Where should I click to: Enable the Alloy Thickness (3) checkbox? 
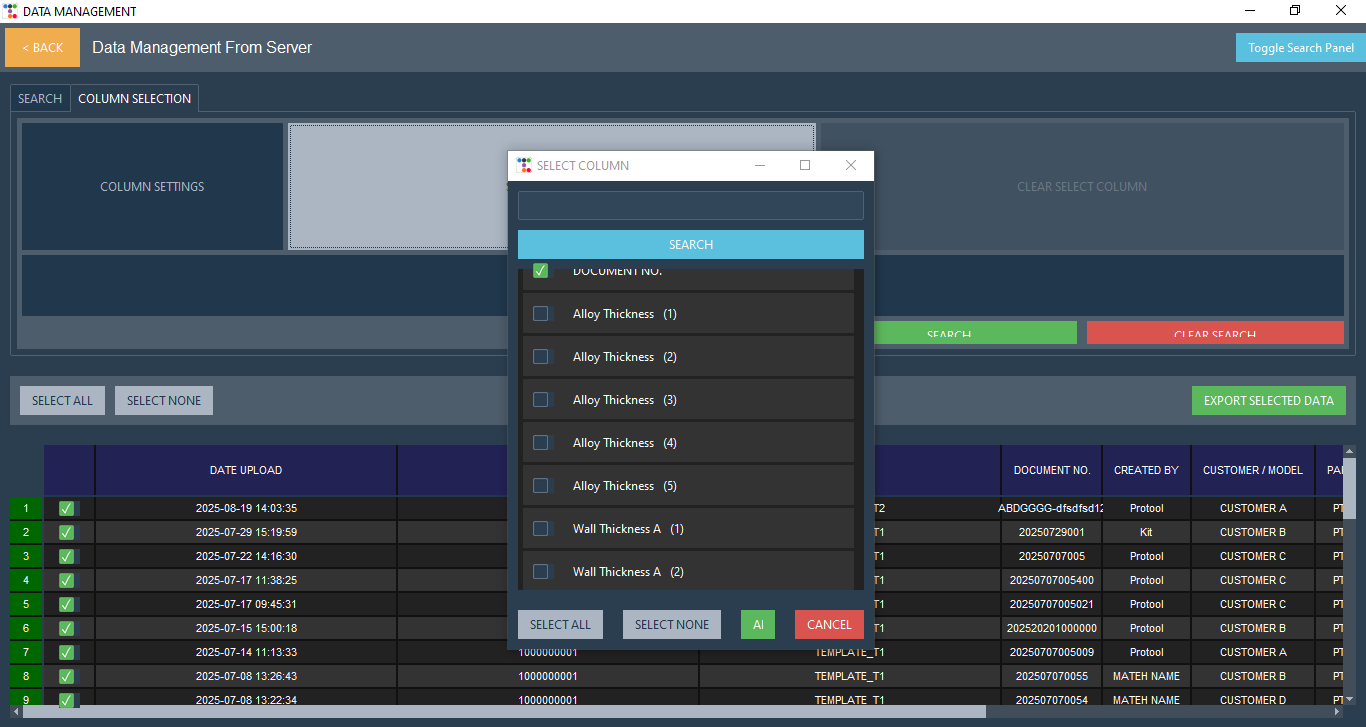tap(541, 400)
